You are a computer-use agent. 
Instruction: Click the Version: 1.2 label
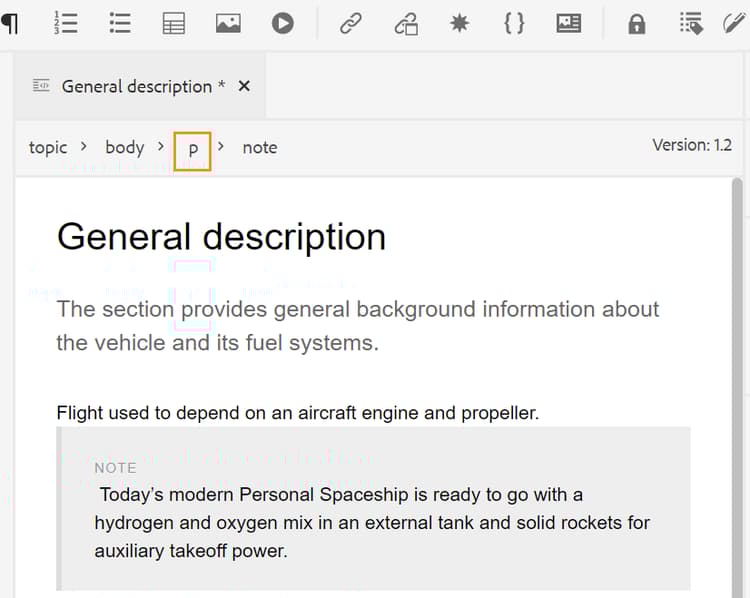click(692, 145)
